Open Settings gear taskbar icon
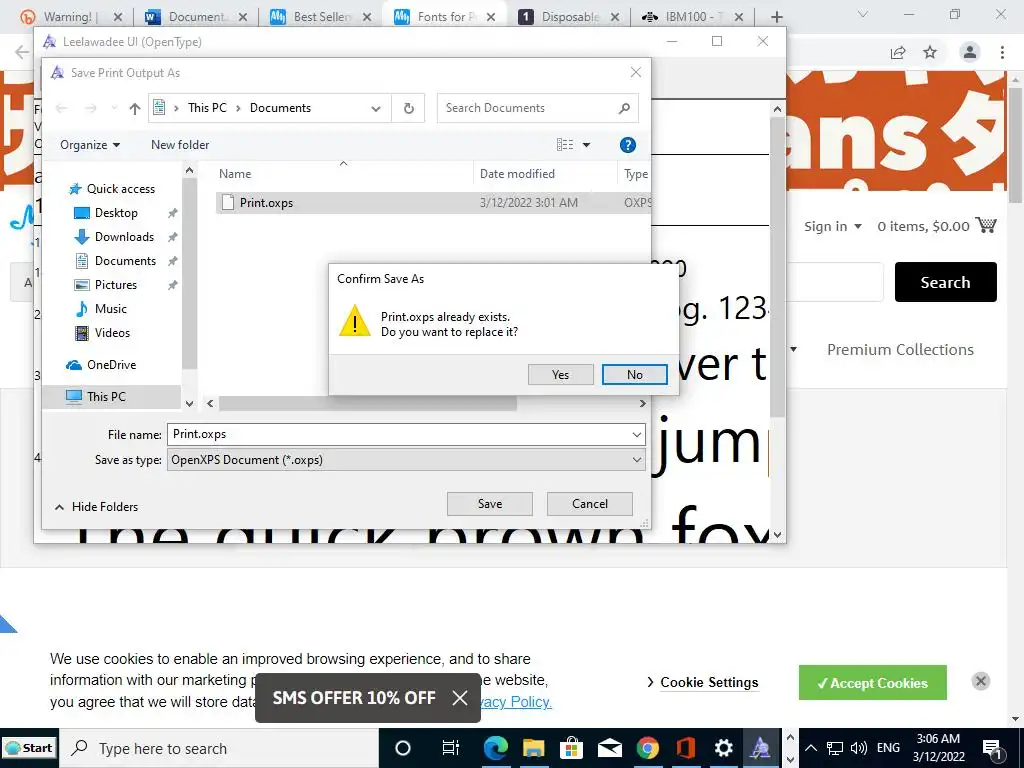Viewport: 1024px width, 768px height. click(x=723, y=748)
